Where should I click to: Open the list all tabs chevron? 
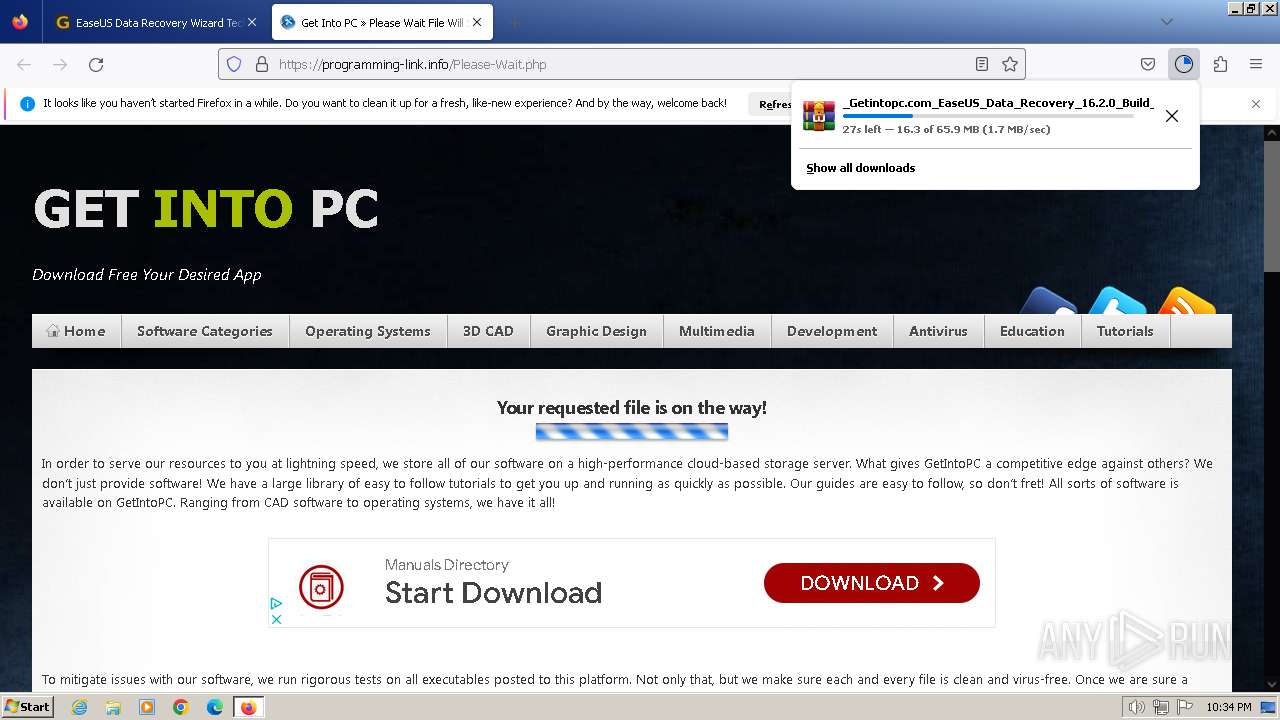[x=1167, y=22]
